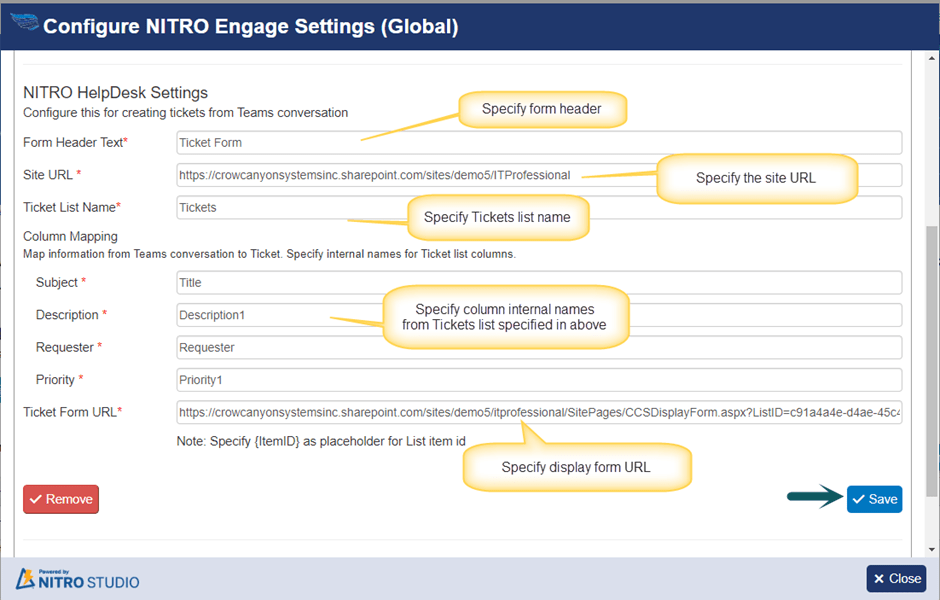Click the Ticket List Name field

539,207
